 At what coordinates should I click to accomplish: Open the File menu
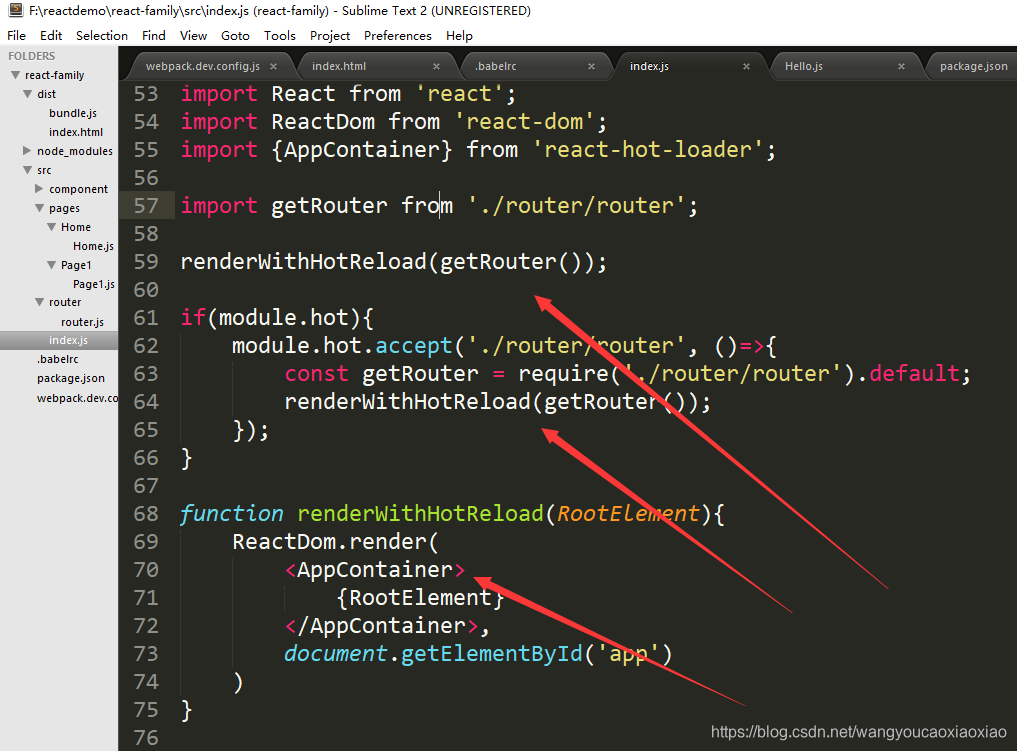pos(16,35)
